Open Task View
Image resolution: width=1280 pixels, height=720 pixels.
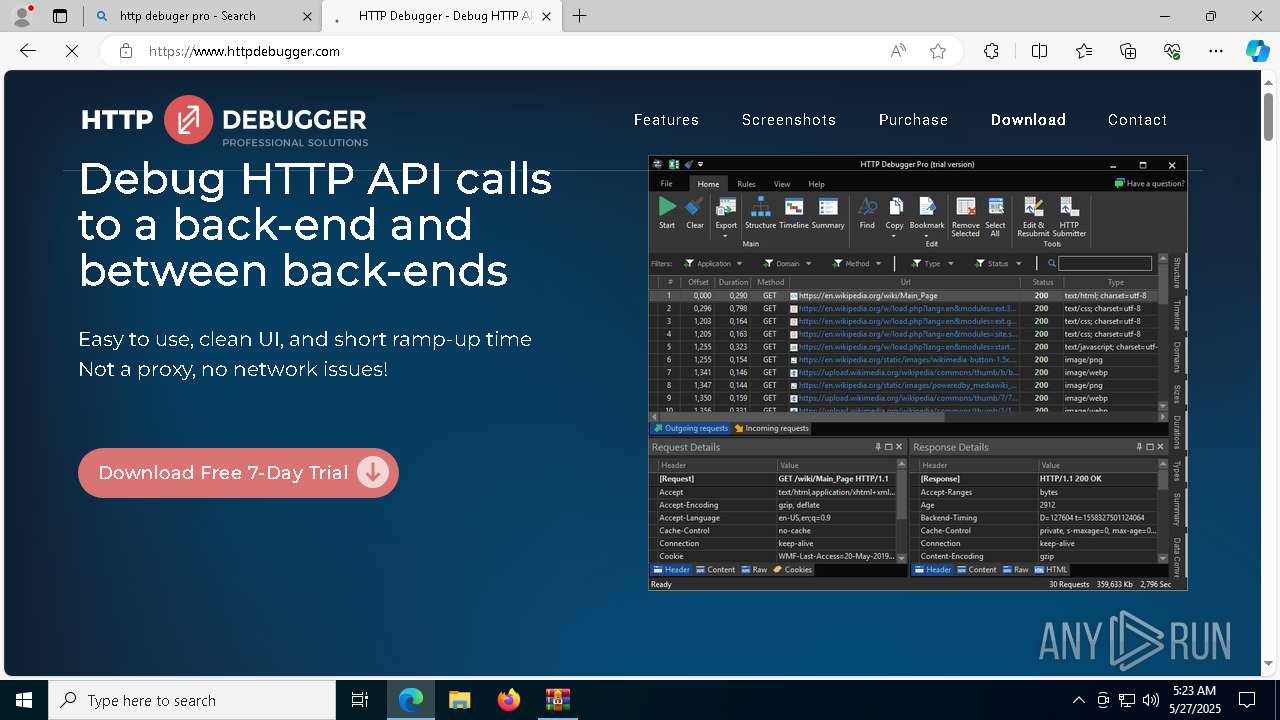click(x=360, y=700)
